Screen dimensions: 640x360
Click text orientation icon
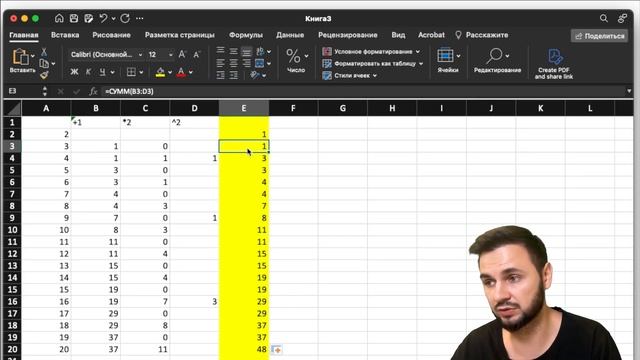pyautogui.click(x=255, y=75)
